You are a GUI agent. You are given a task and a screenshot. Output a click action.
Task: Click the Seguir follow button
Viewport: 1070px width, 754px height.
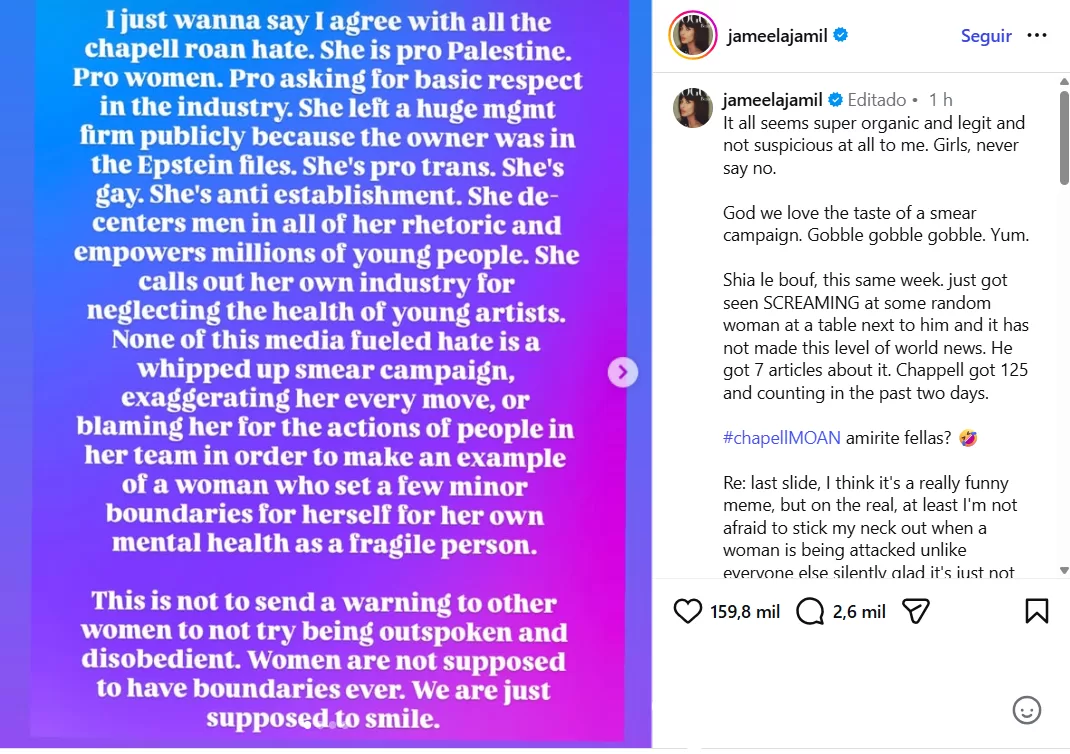986,36
